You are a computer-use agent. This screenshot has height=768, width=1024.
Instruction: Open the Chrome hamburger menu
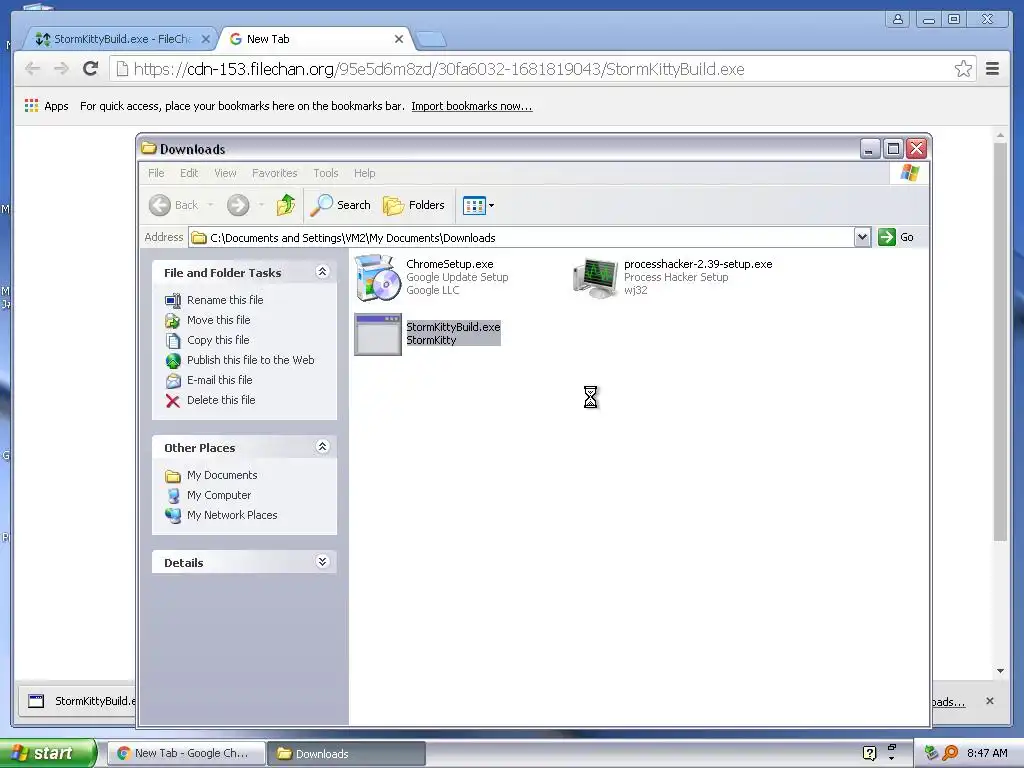pyautogui.click(x=992, y=69)
